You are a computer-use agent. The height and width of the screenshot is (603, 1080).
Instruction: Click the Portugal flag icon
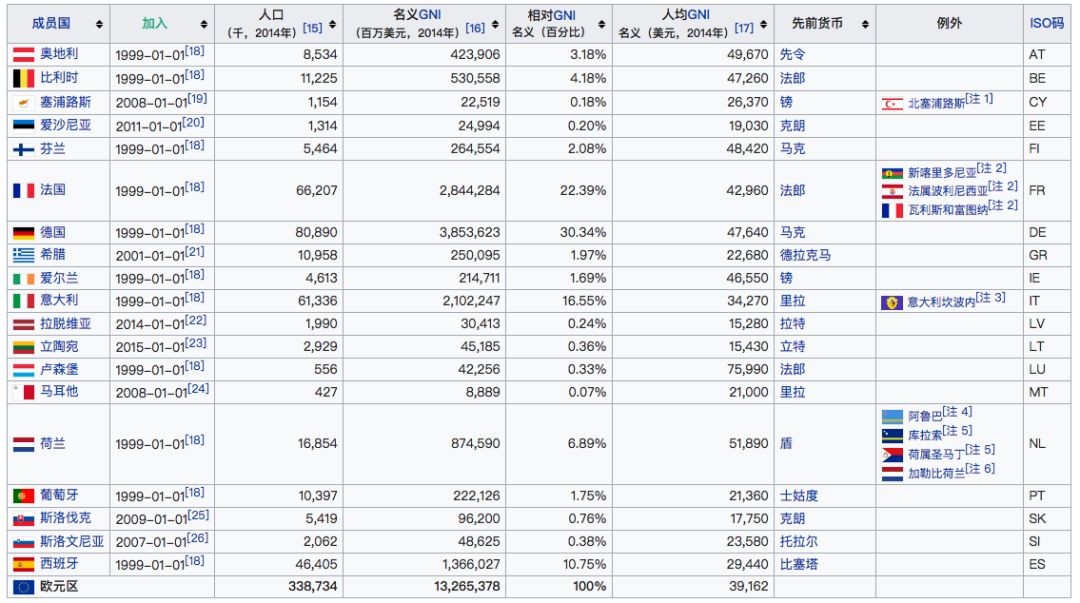[23, 495]
